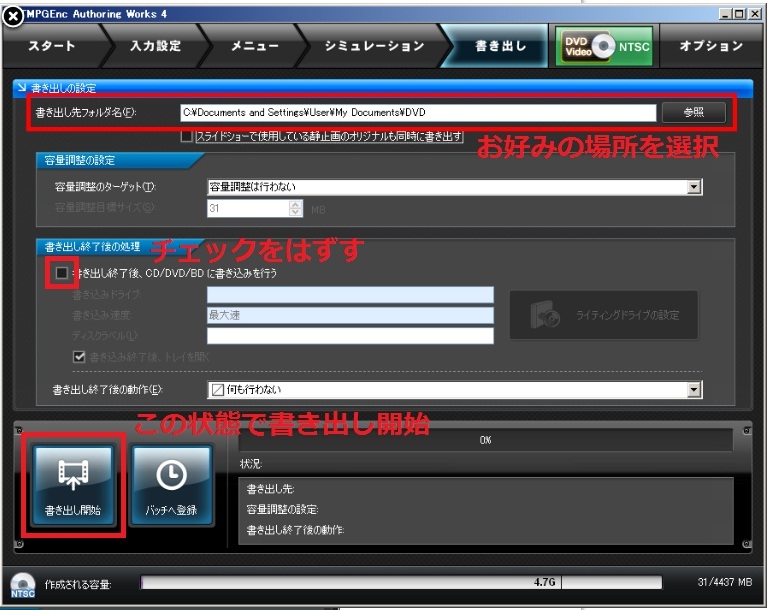Go to the メニュー tab
This screenshot has width=770, height=610.
[255, 46]
